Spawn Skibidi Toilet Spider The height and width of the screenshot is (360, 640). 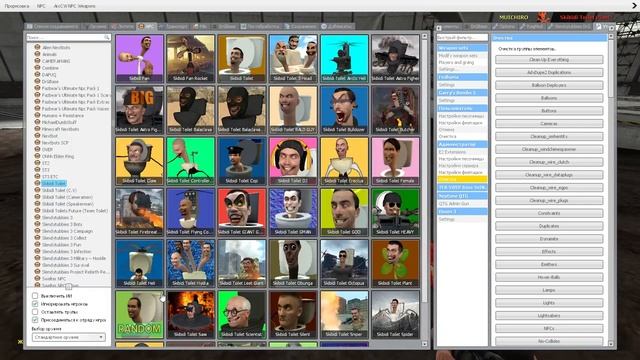396,315
